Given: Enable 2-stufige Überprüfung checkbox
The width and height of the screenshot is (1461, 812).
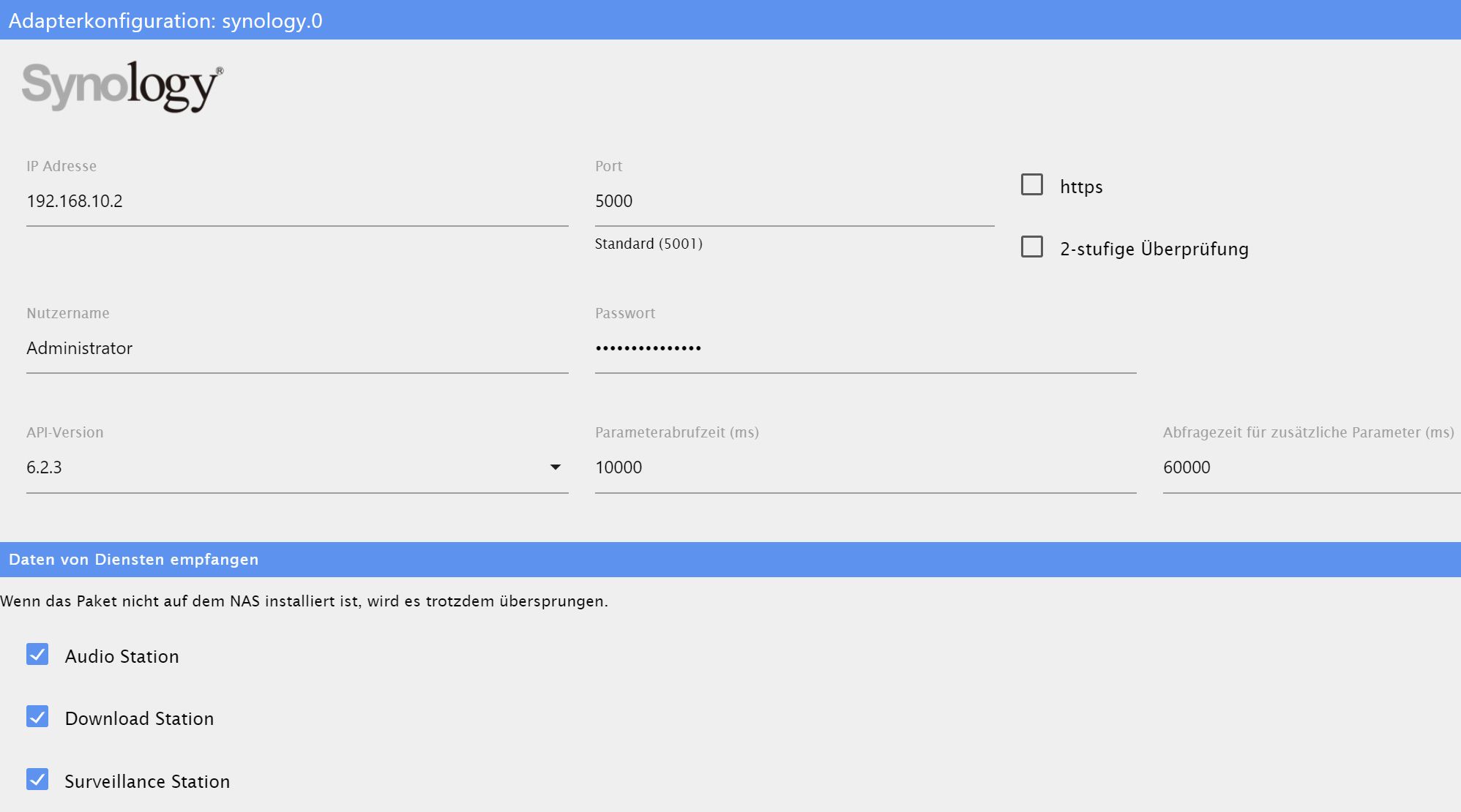Looking at the screenshot, I should pos(1032,247).
